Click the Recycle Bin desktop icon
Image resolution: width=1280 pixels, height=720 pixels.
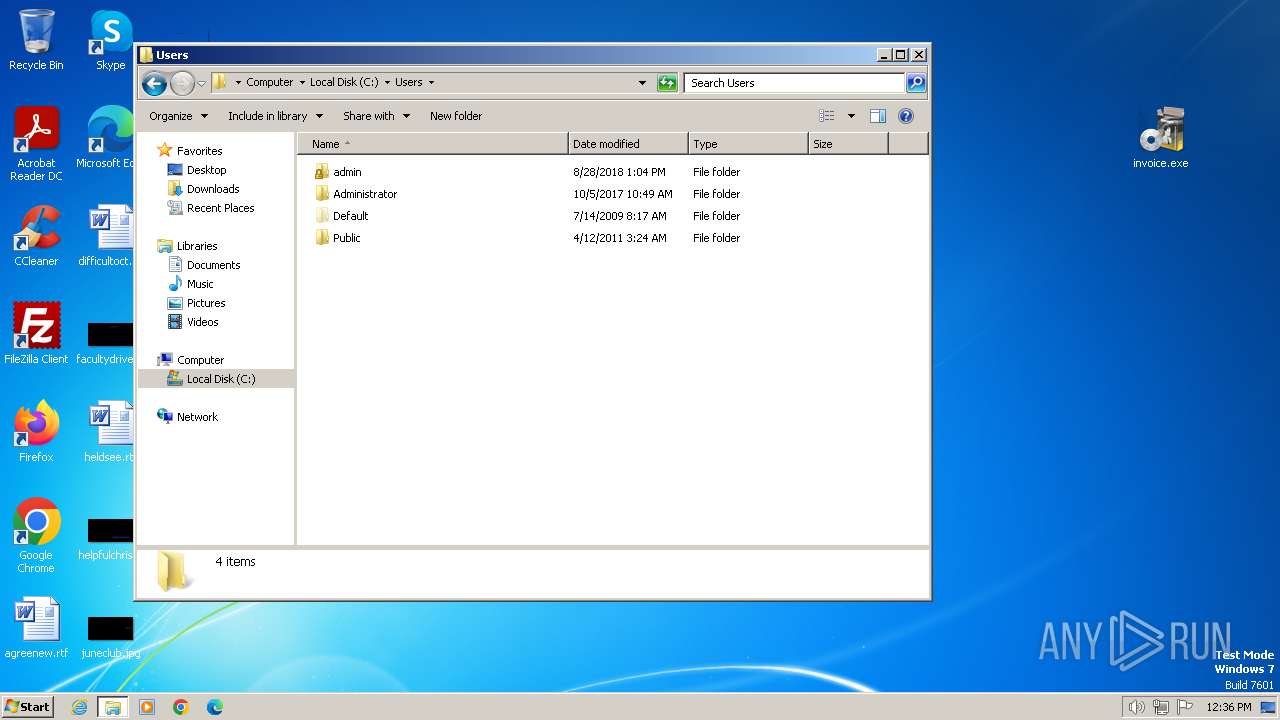[36, 40]
